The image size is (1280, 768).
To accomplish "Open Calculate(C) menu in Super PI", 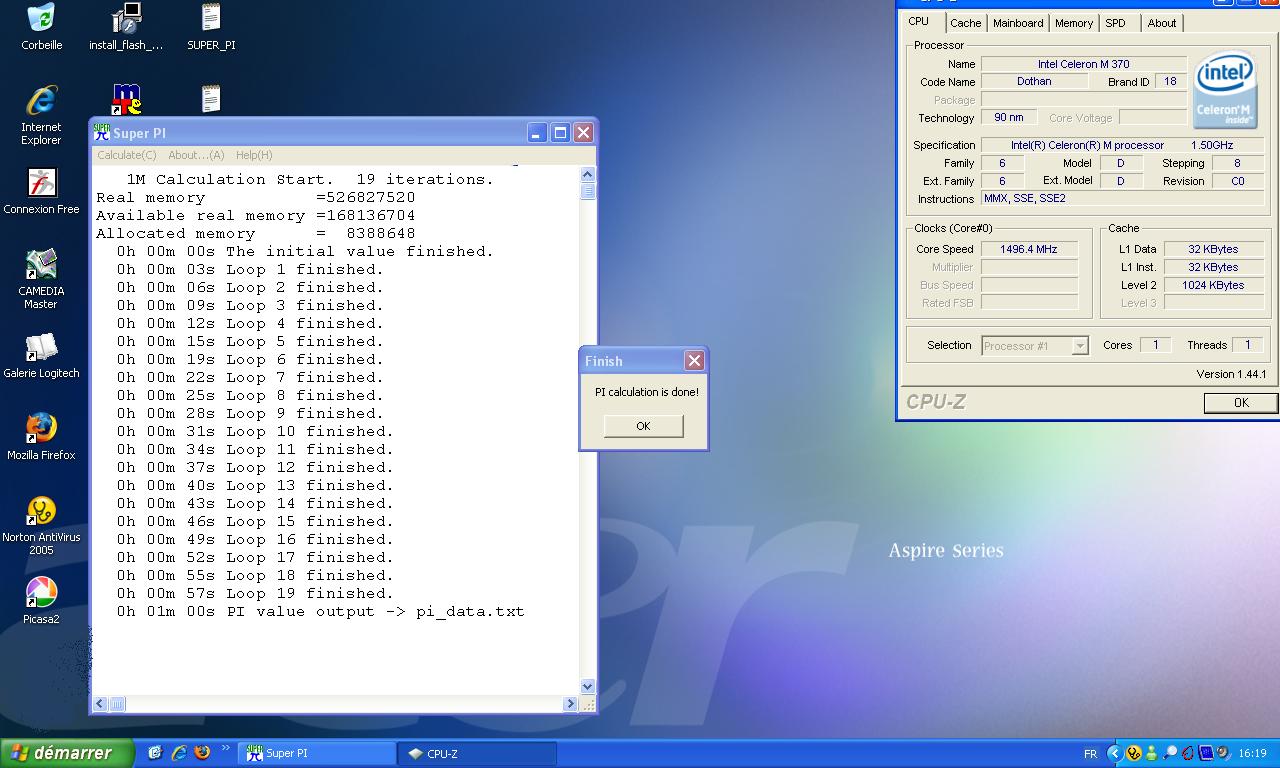I will 127,155.
